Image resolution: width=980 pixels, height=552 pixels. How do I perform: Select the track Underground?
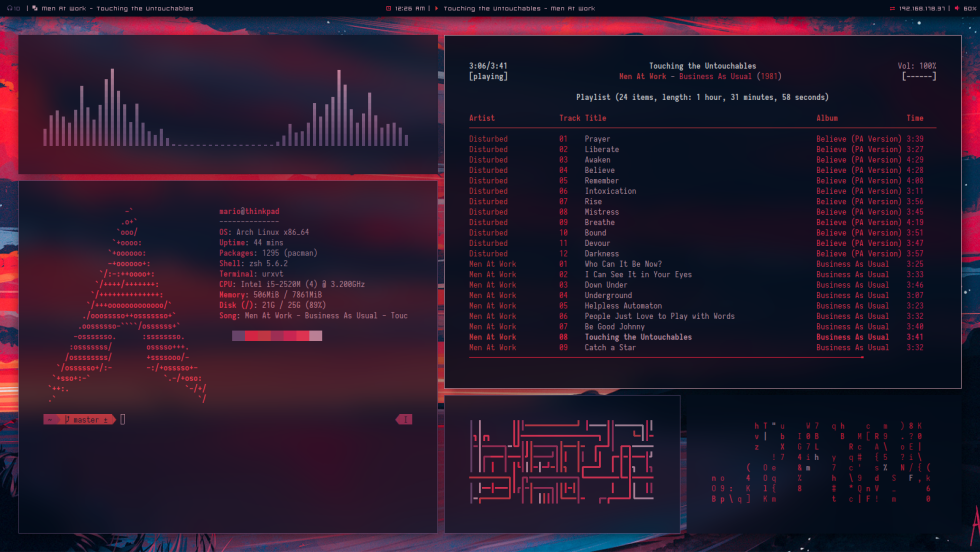coord(696,295)
